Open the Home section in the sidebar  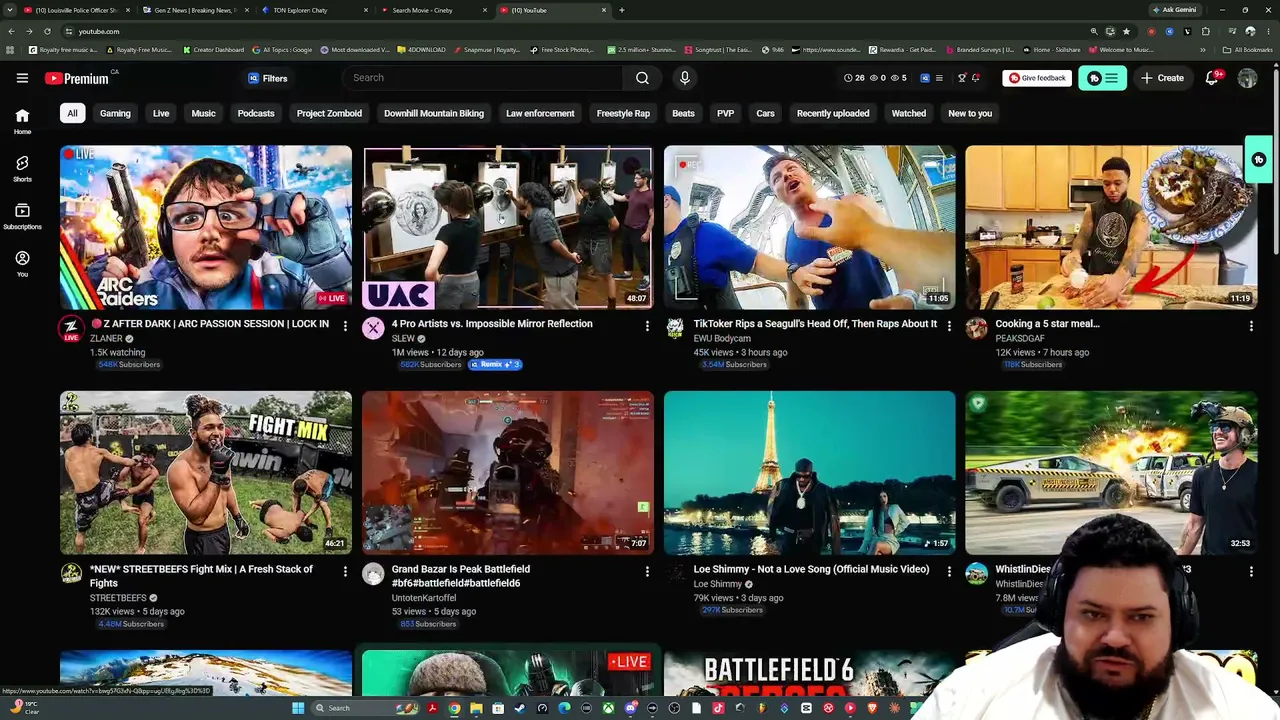pyautogui.click(x=22, y=121)
